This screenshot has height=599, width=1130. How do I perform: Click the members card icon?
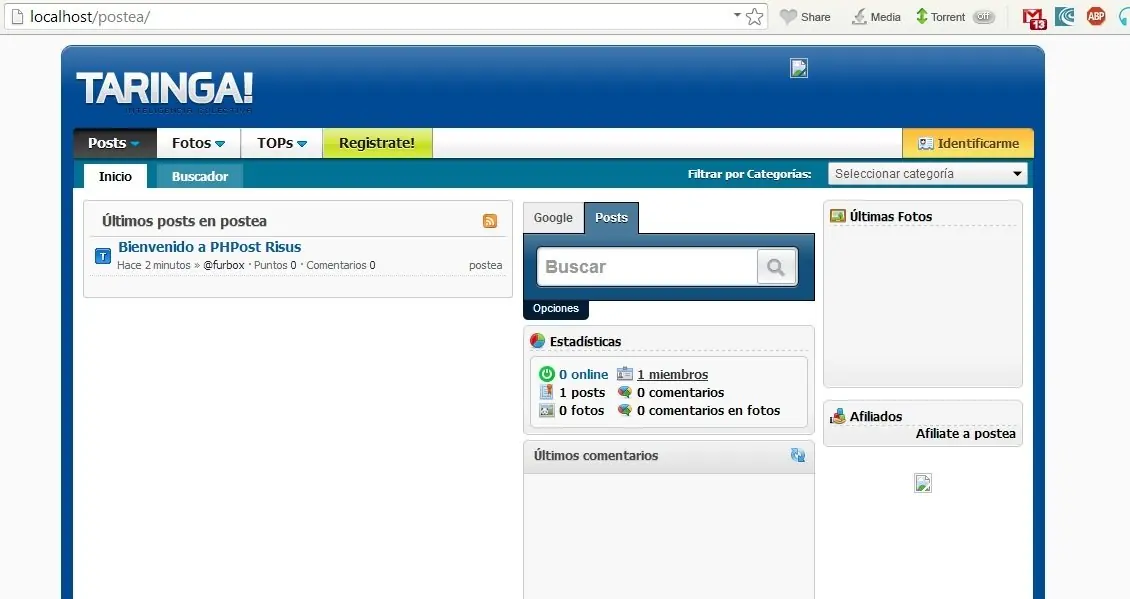(625, 374)
